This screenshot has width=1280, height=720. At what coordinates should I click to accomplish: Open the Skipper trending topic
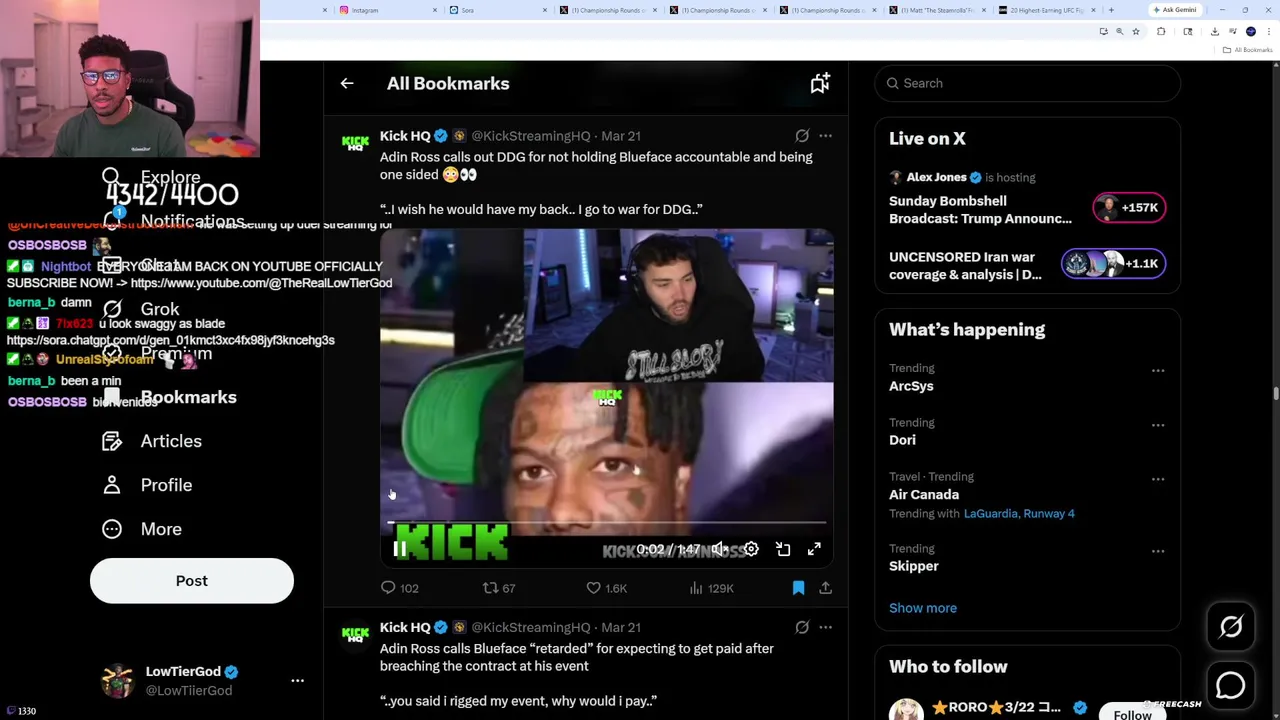pos(914,566)
